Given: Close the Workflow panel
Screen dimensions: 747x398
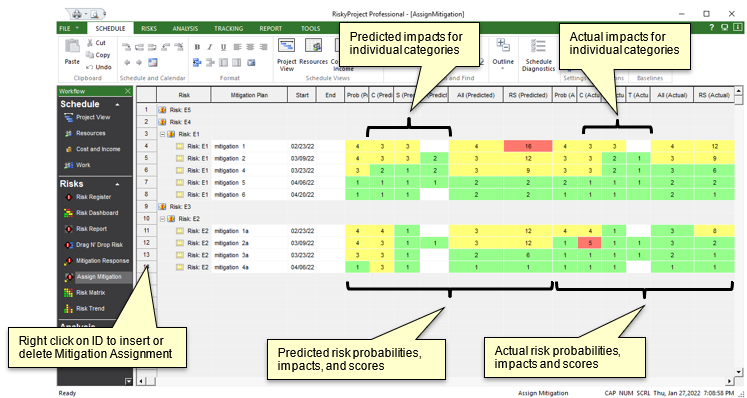Looking at the screenshot, I should 127,91.
